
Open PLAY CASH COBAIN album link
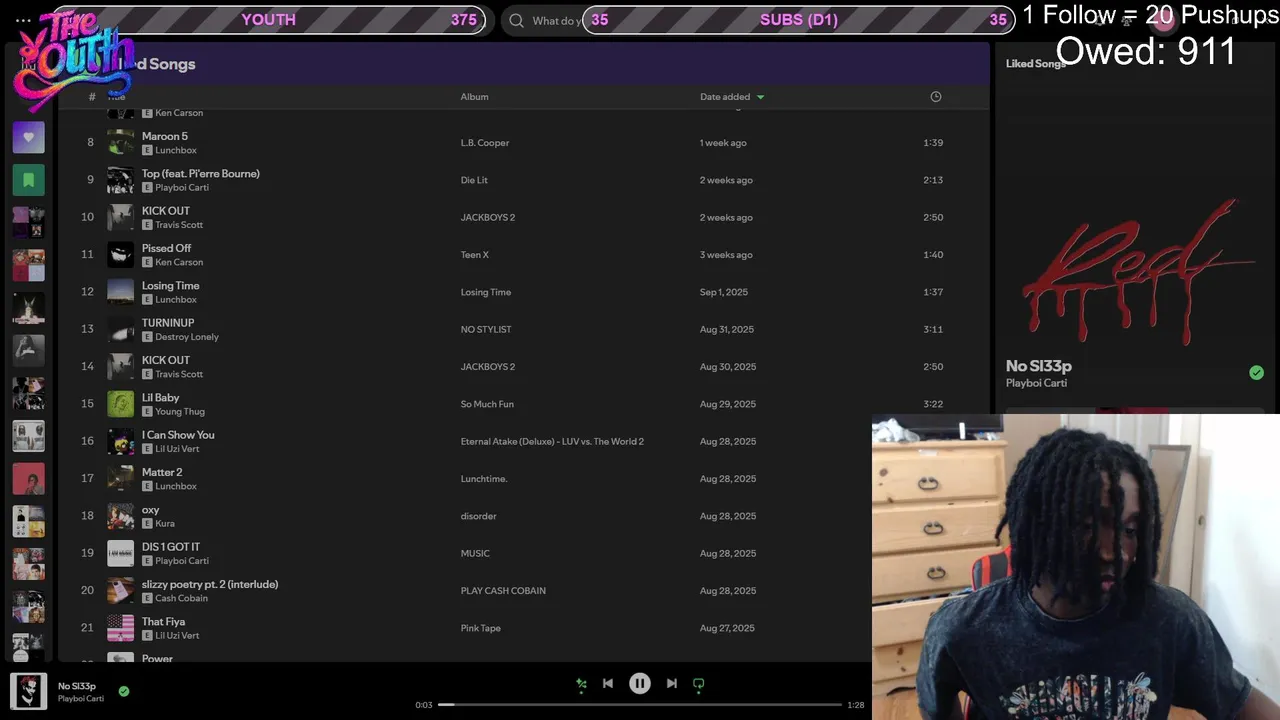503,591
